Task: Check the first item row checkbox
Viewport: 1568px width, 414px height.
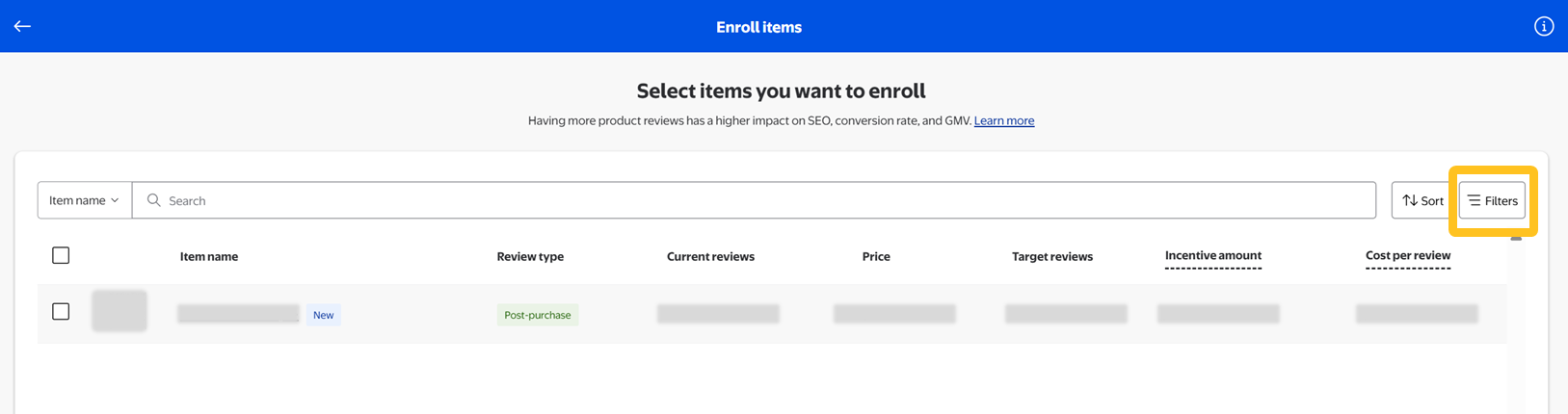Action: [61, 311]
